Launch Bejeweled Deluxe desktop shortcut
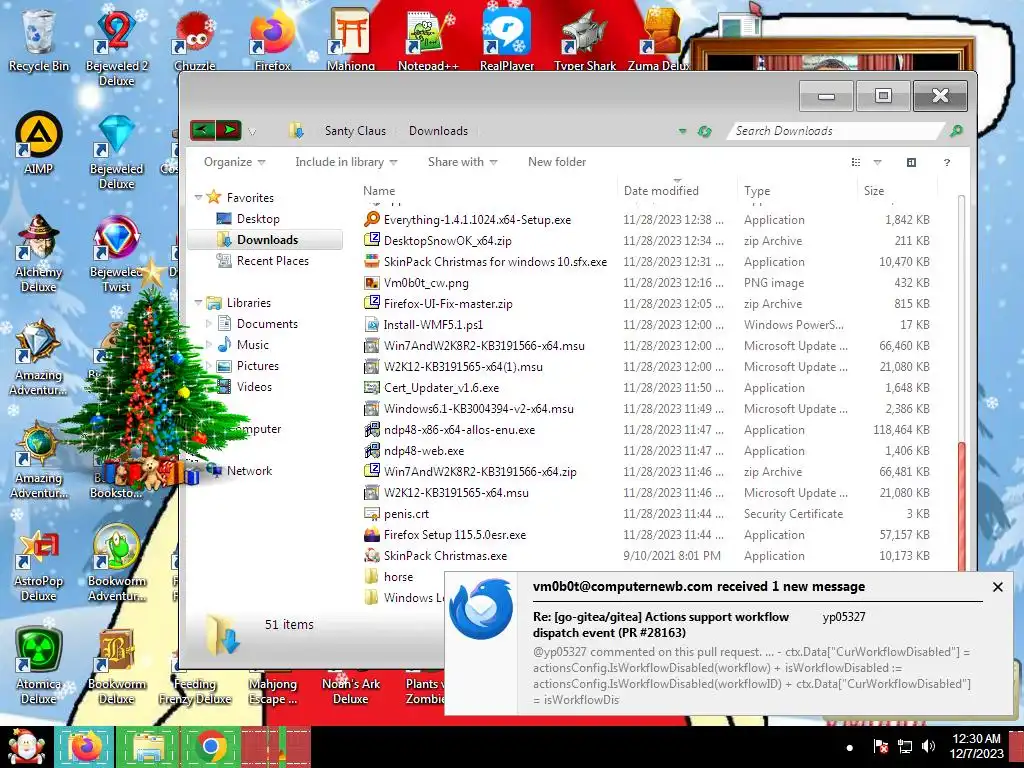1024x768 pixels. [x=116, y=152]
